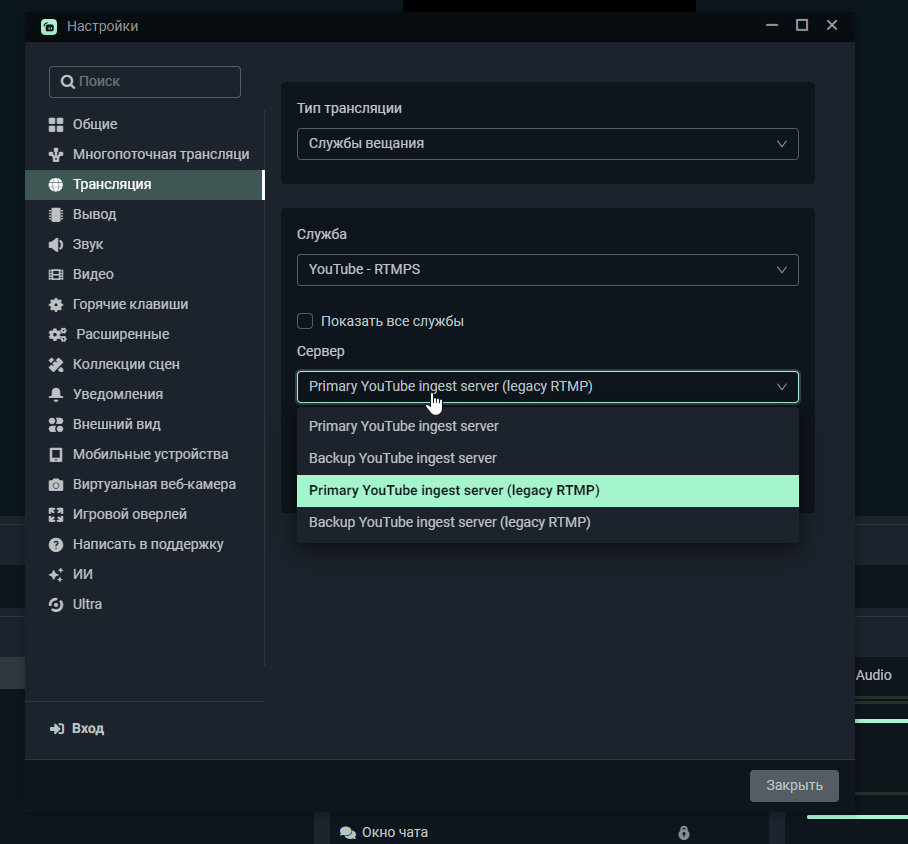
Task: Click the Закрыть button
Action: pos(794,786)
